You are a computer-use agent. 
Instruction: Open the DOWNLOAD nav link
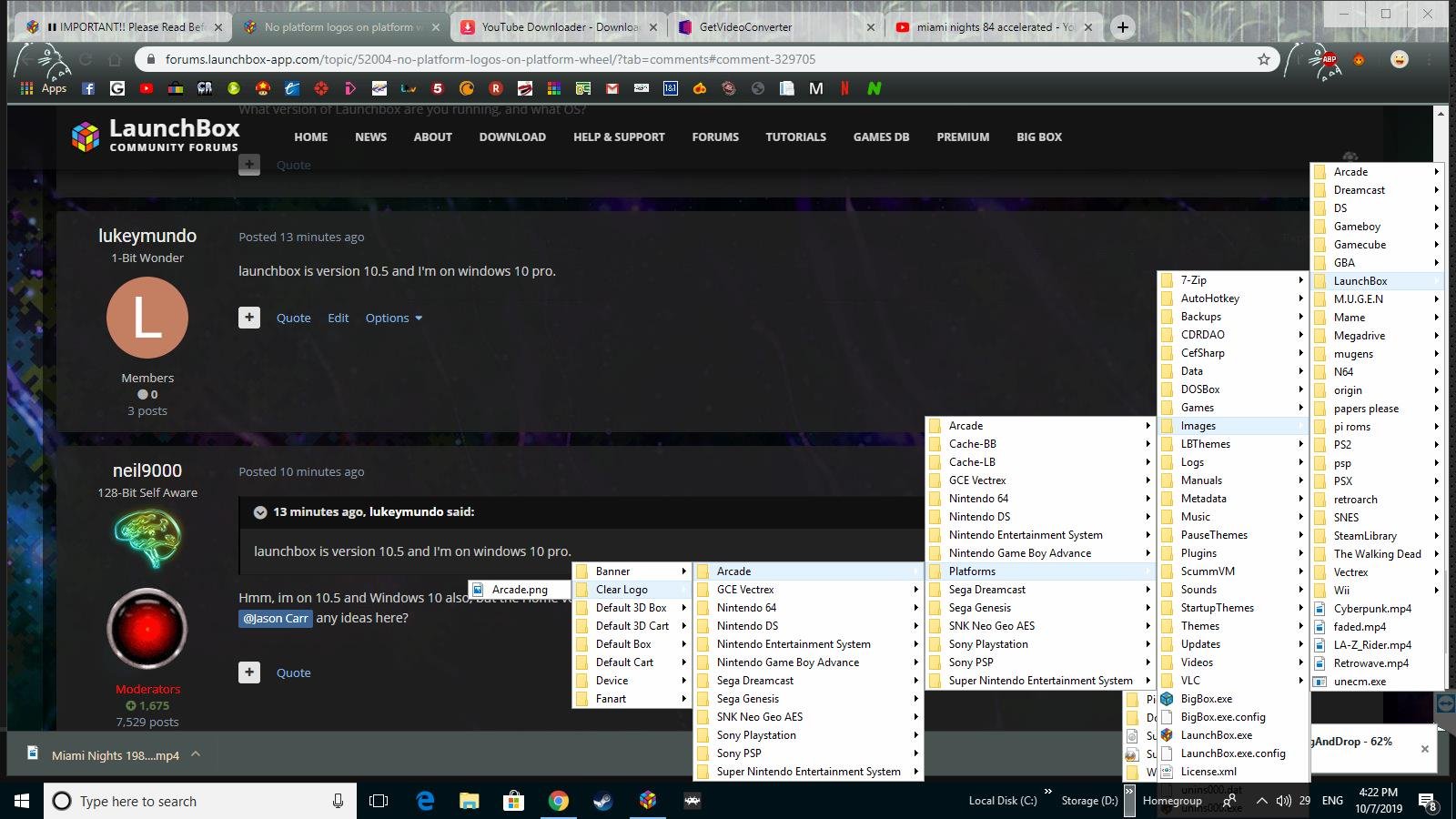(512, 136)
